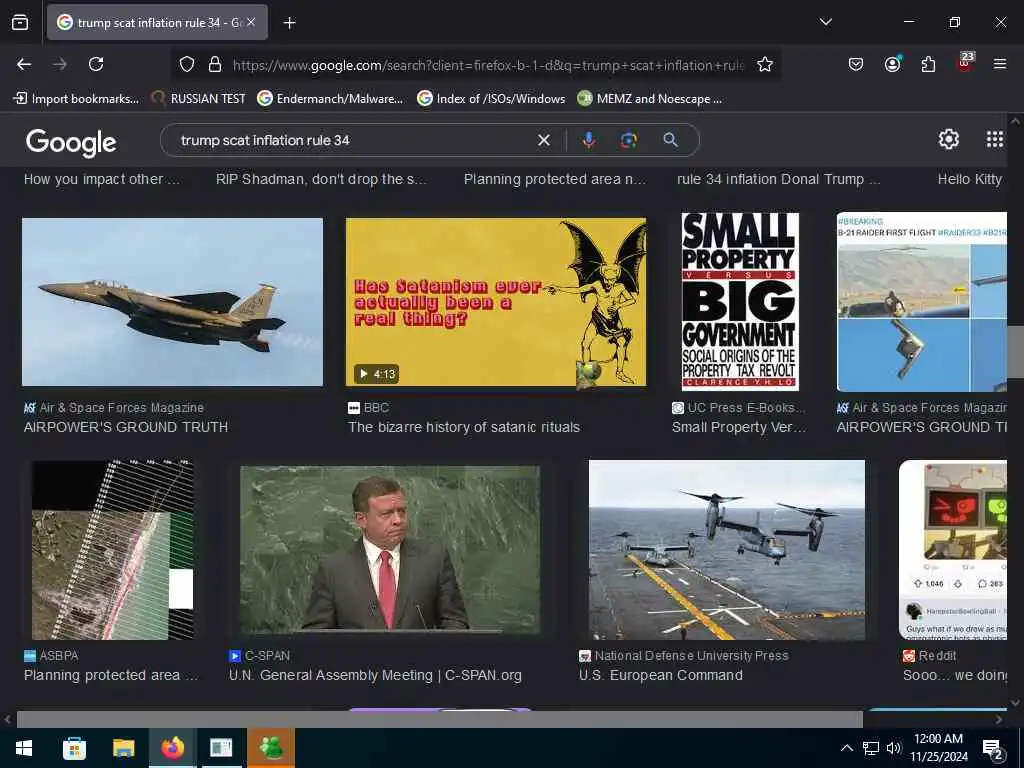This screenshot has width=1024, height=768.
Task: Open the RUSSIAN TEST bookmark
Action: click(199, 99)
